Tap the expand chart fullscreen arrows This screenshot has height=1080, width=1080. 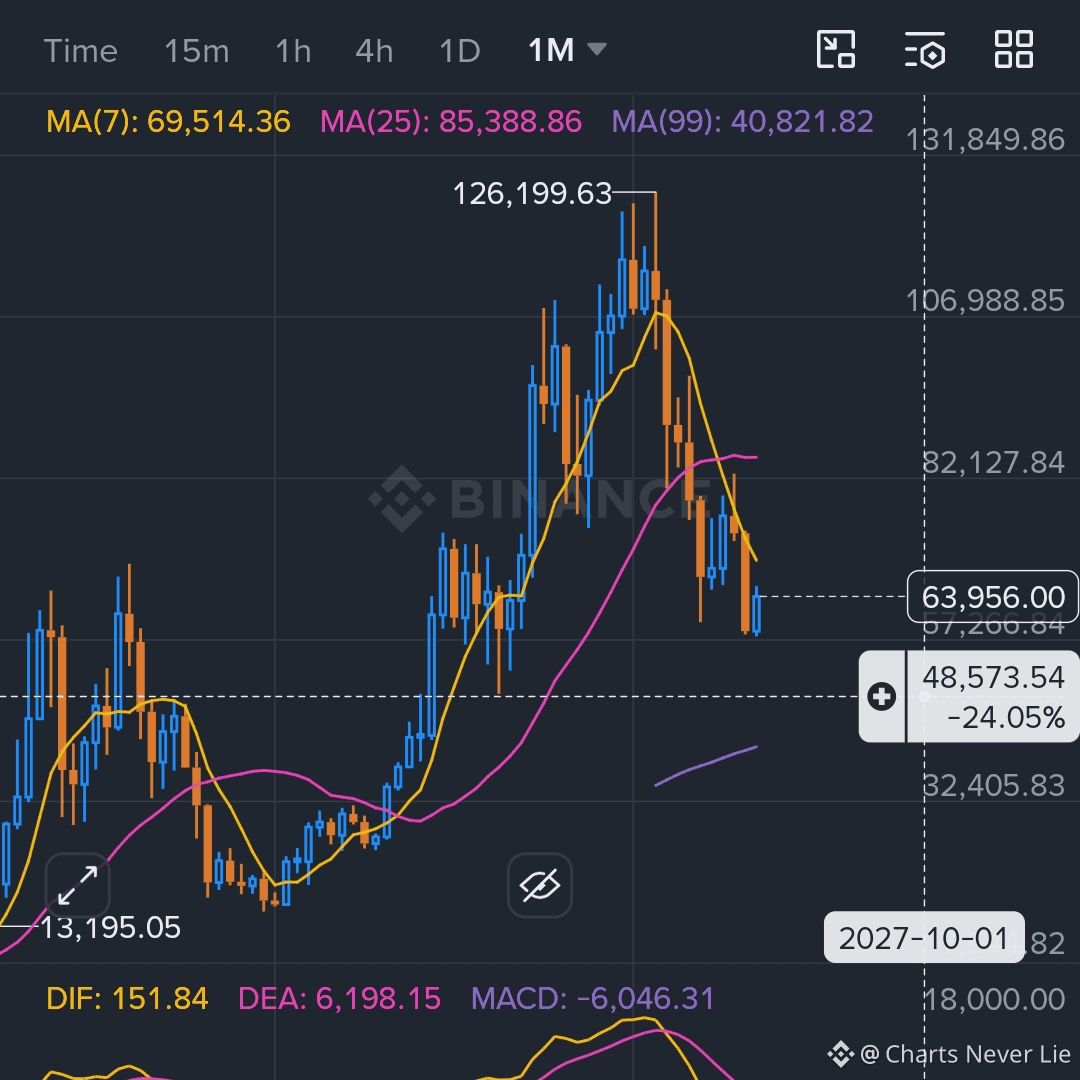pos(77,886)
